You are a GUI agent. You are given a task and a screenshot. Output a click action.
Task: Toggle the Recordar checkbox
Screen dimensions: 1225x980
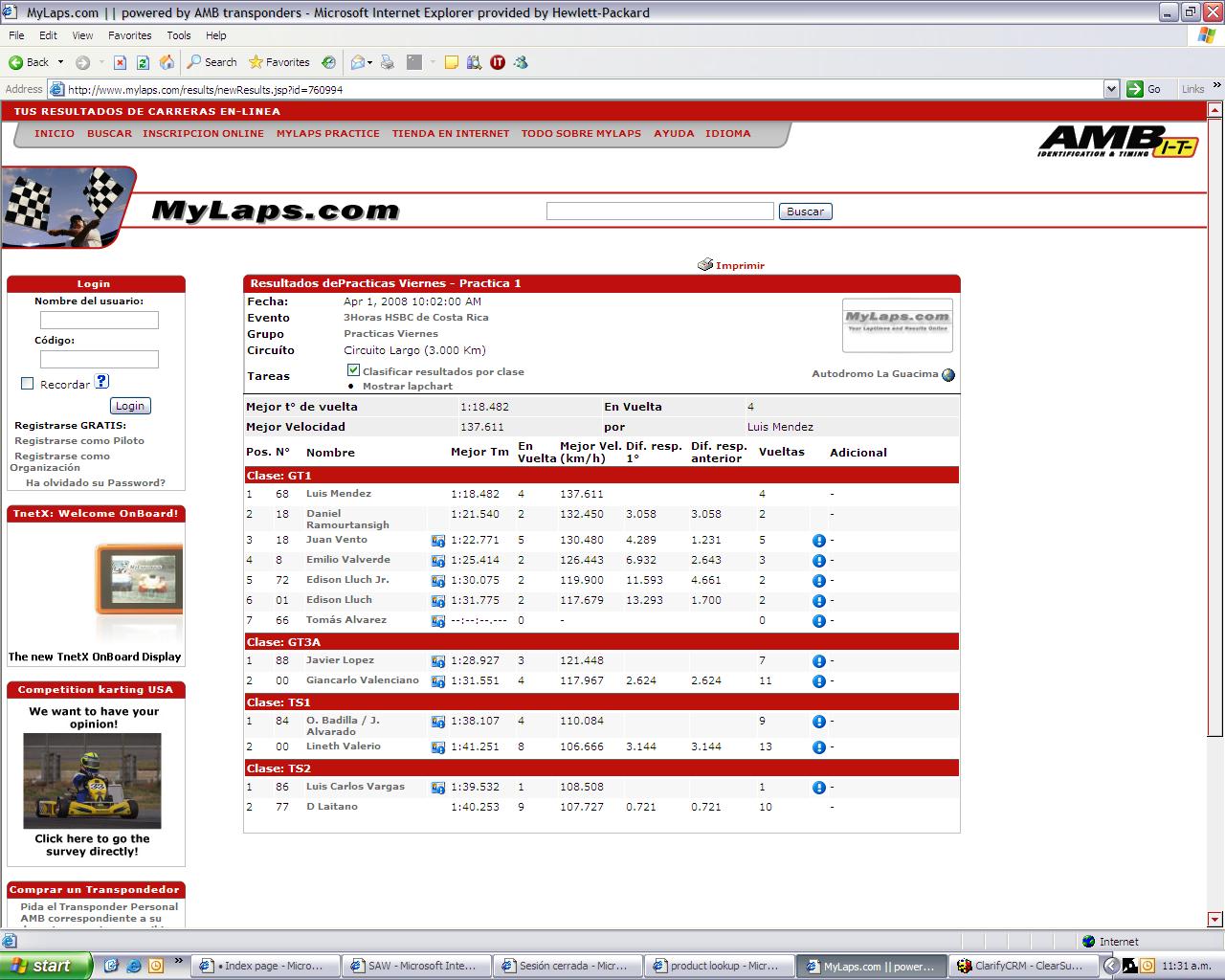[x=27, y=384]
